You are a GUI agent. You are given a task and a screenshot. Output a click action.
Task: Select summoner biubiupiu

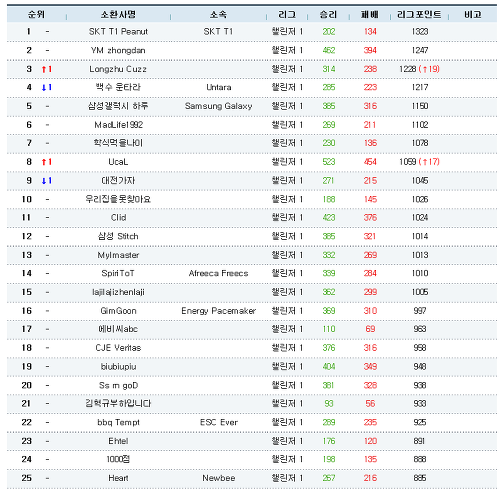click(x=118, y=367)
